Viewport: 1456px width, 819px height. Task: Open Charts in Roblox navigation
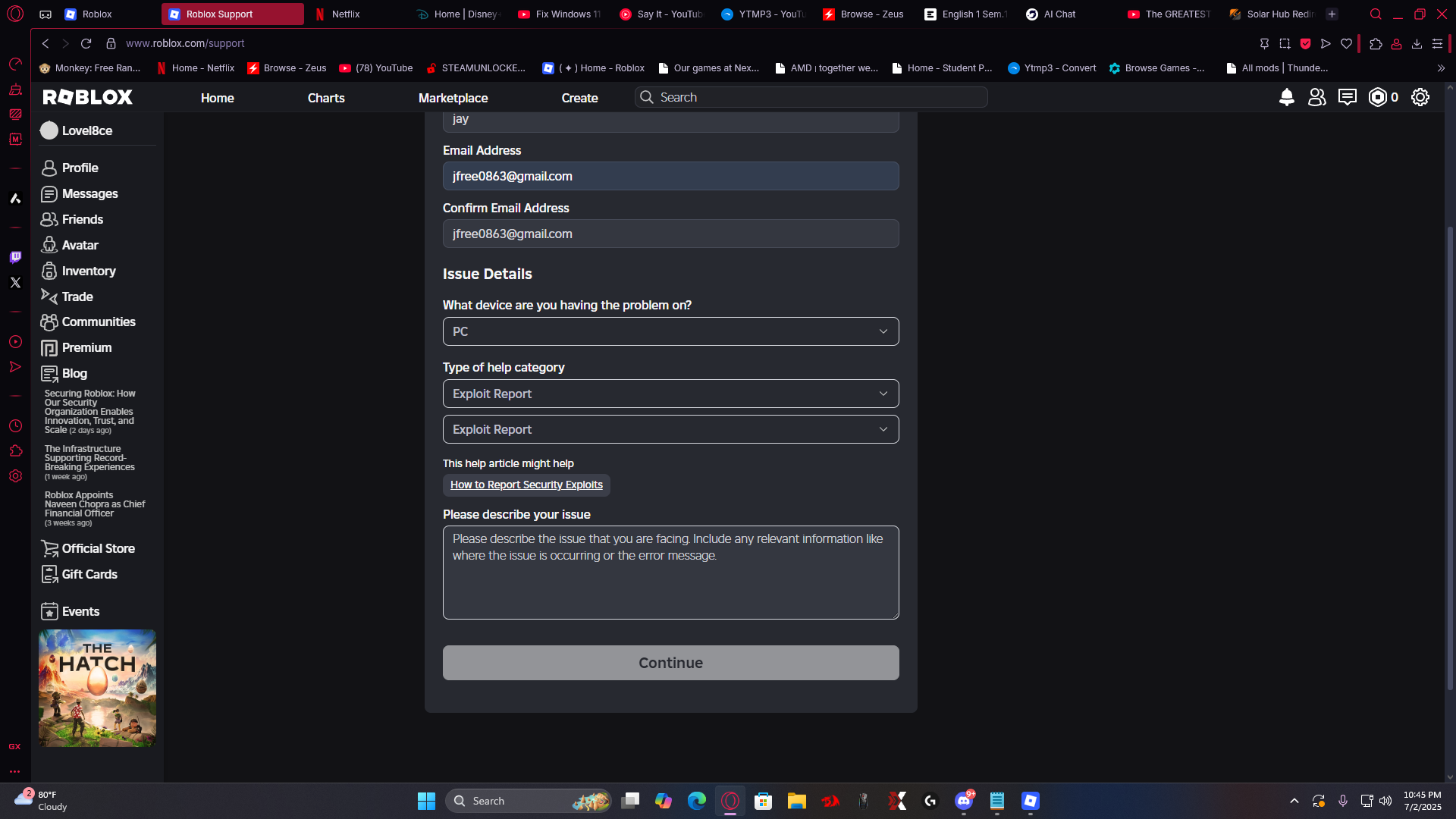(326, 98)
